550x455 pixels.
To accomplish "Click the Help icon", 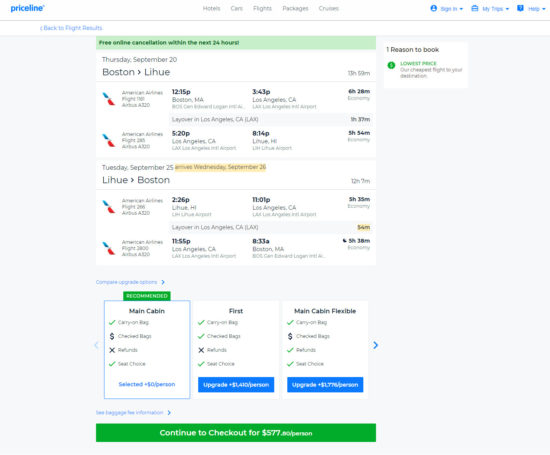I will (520, 8).
